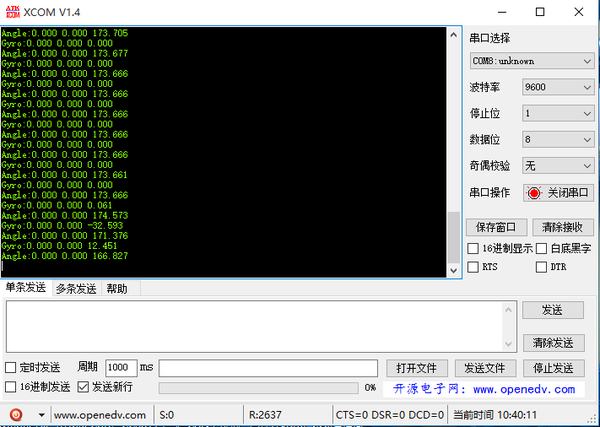600x427 pixels.
Task: Click 清除接收 to clear received data
Action: click(x=562, y=227)
